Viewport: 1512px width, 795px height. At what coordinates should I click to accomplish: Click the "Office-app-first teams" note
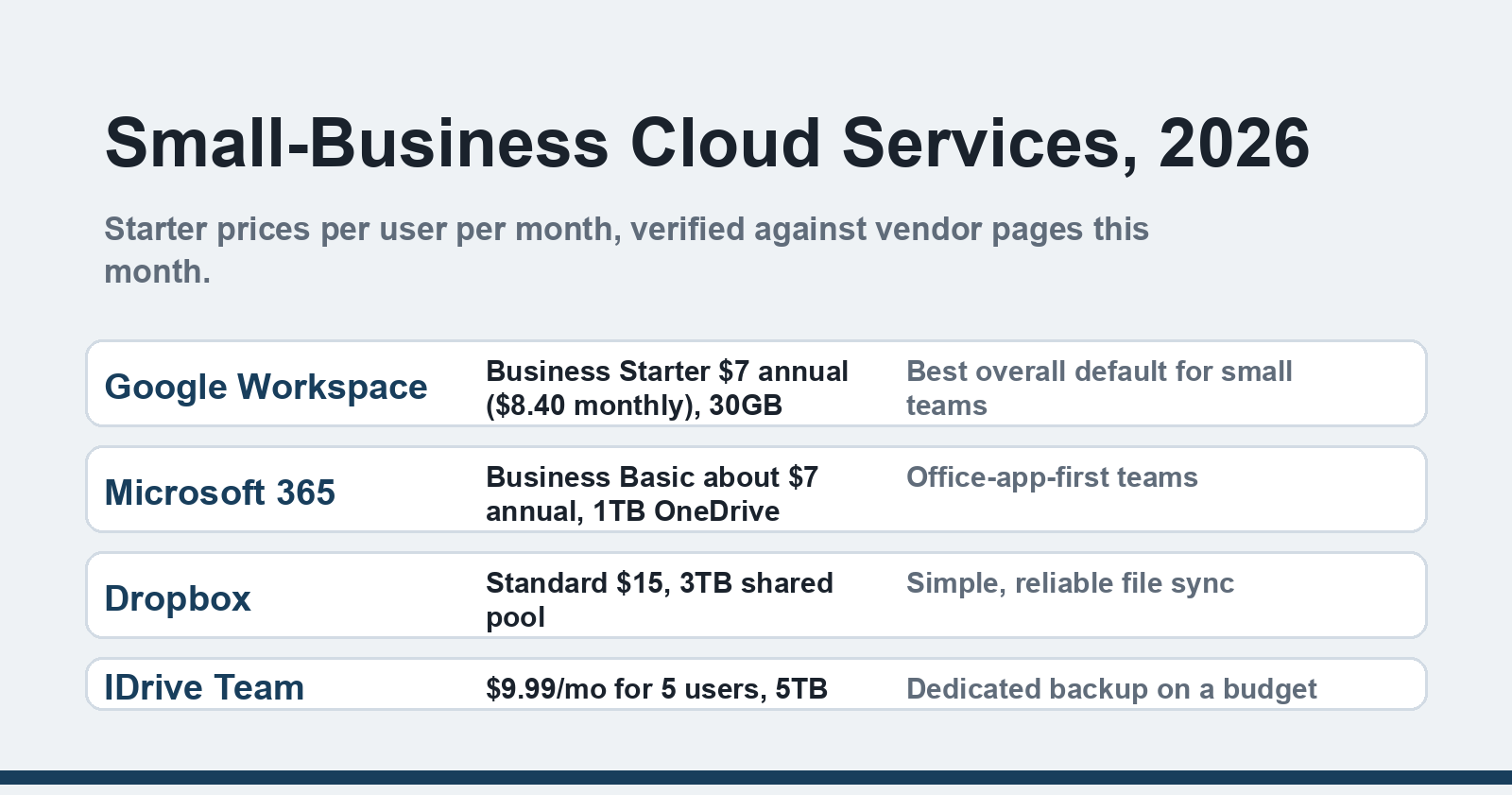(x=1052, y=477)
